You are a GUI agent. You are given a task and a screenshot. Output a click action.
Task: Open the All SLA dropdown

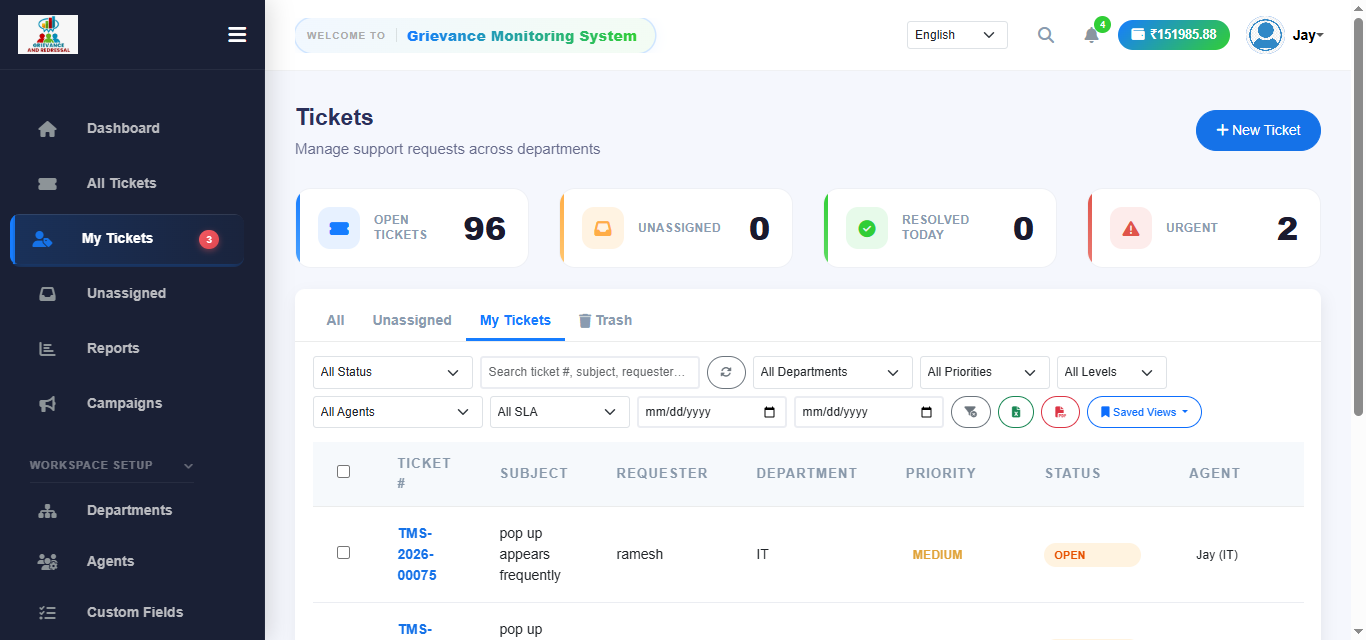(x=559, y=412)
